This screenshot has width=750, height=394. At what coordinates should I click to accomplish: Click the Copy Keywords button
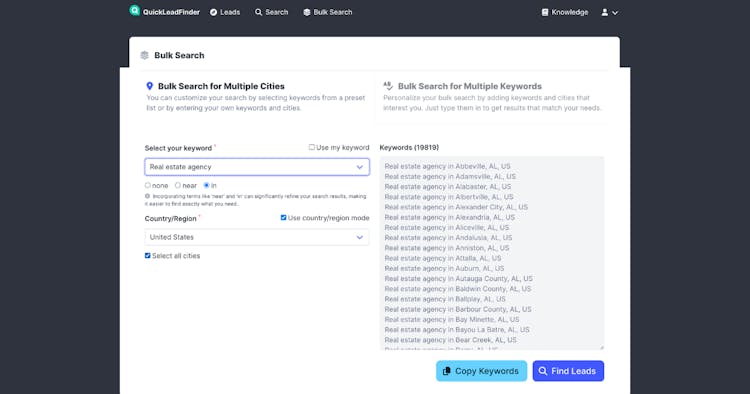click(481, 371)
